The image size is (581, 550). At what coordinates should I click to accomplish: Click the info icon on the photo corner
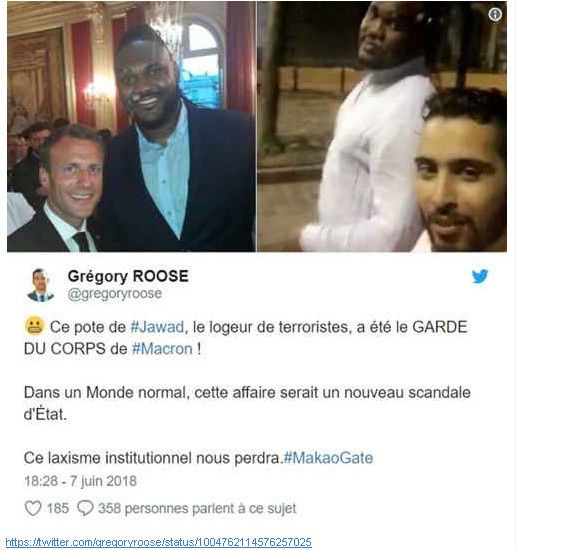click(x=495, y=14)
